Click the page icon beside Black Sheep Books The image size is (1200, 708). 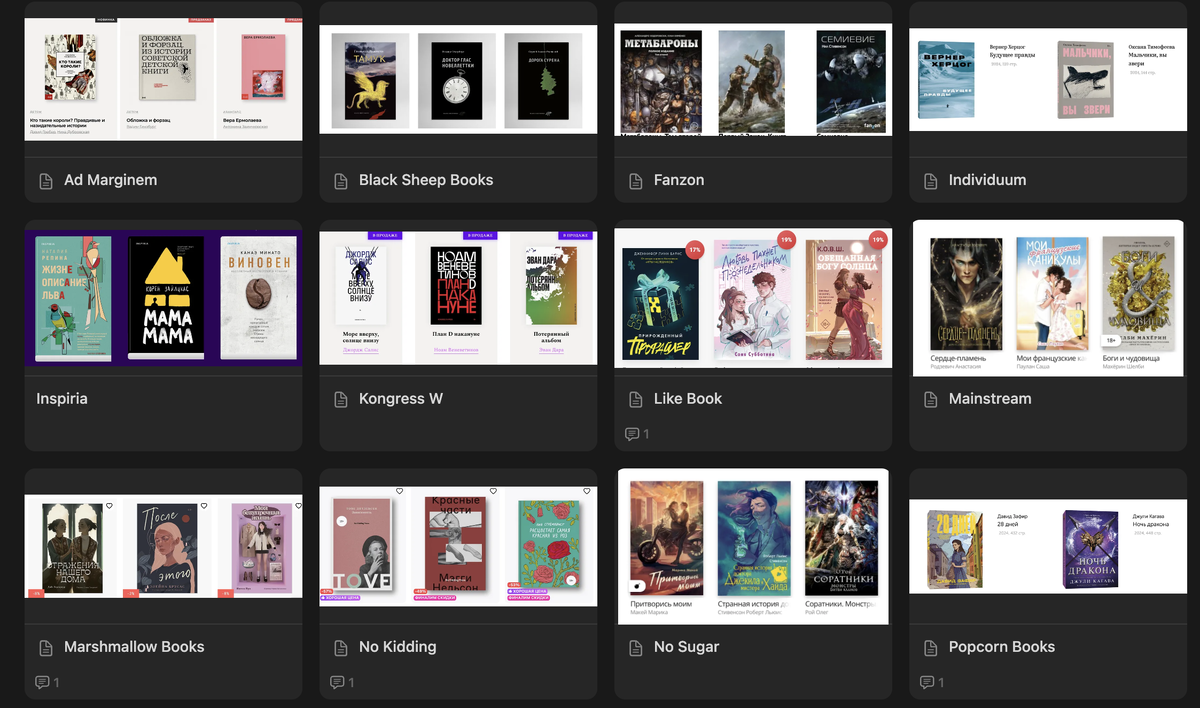click(x=340, y=181)
